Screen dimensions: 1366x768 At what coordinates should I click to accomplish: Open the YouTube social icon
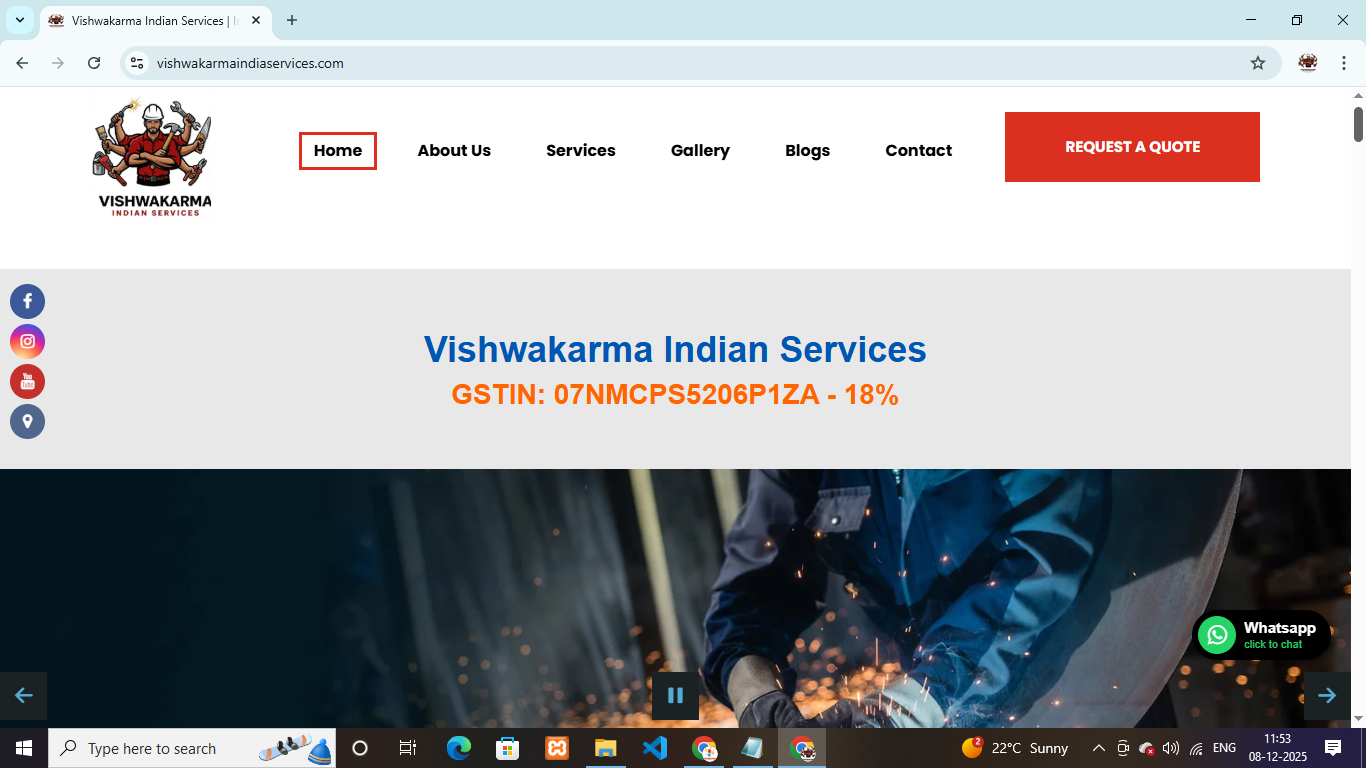pos(27,381)
